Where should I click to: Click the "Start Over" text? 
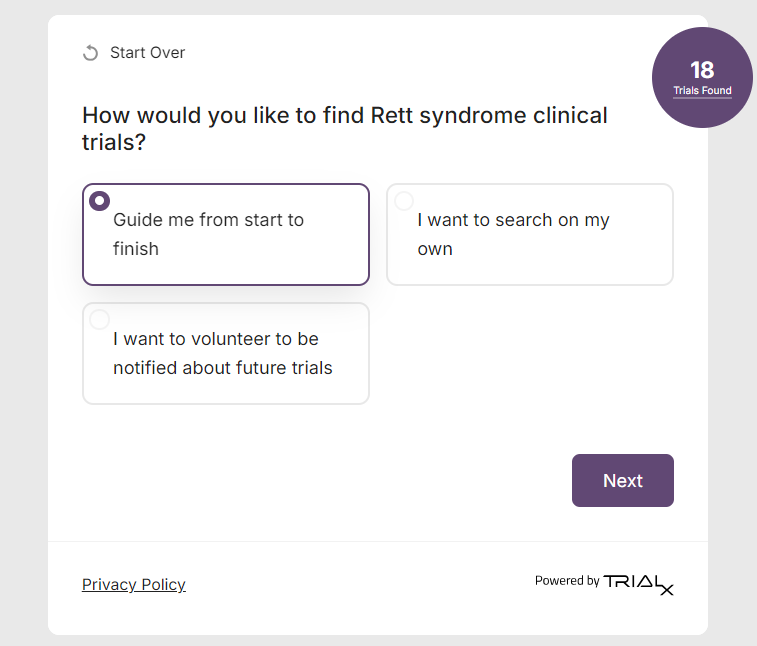147,53
